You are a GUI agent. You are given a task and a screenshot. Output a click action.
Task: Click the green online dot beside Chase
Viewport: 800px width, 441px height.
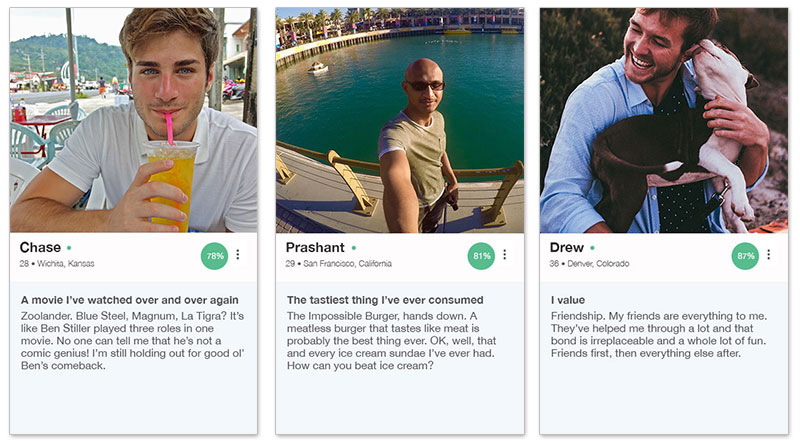pyautogui.click(x=69, y=248)
